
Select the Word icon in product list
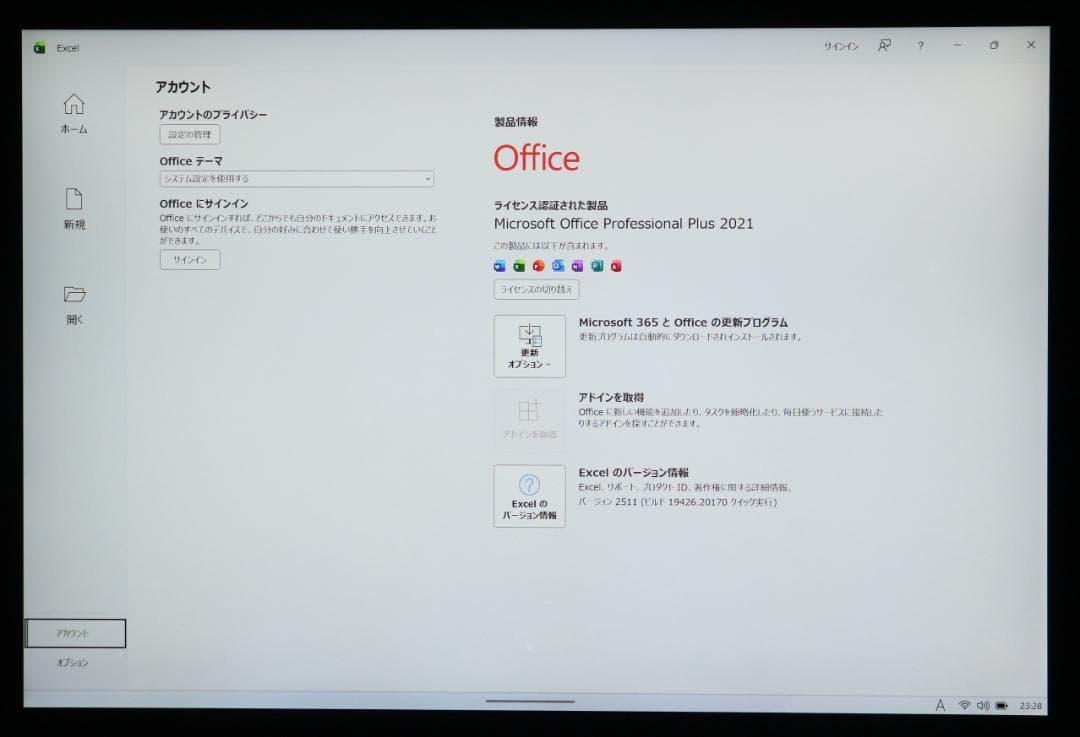pos(500,266)
